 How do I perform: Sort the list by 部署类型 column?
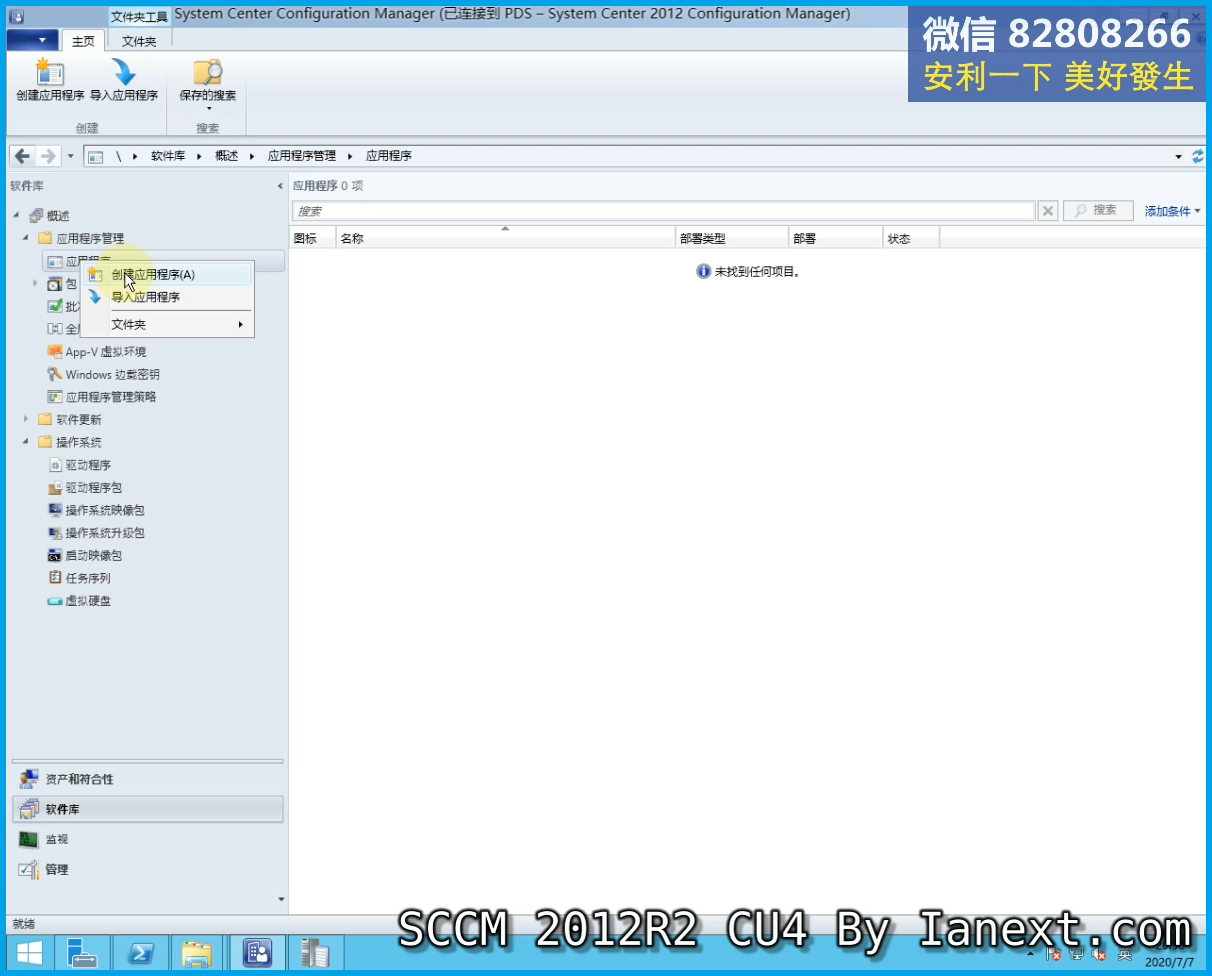(x=732, y=239)
